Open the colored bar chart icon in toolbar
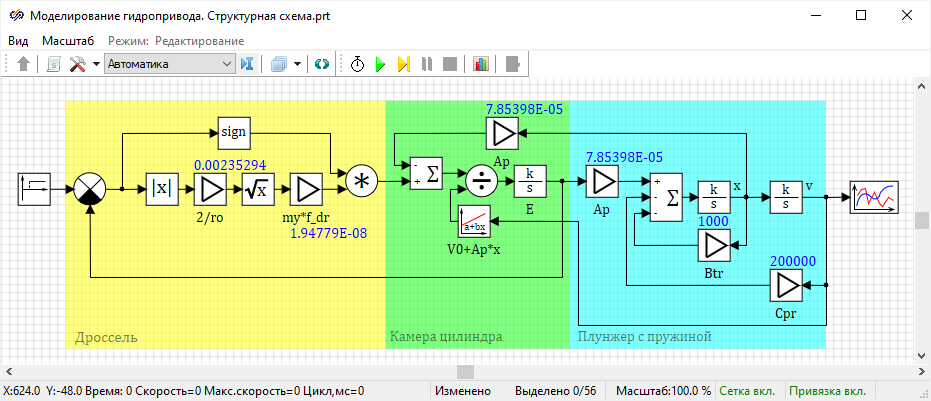 [481, 64]
